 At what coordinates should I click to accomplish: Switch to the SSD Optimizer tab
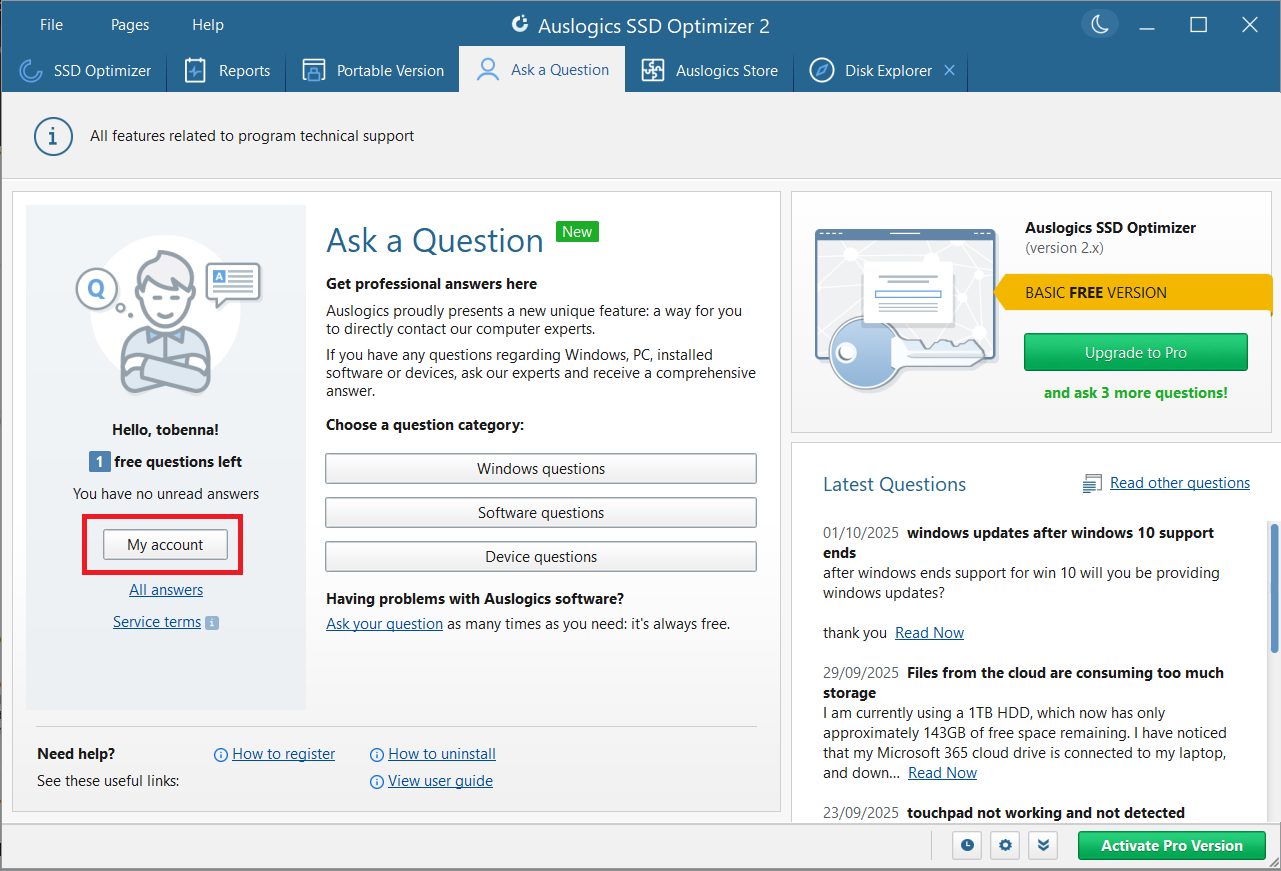[x=86, y=71]
